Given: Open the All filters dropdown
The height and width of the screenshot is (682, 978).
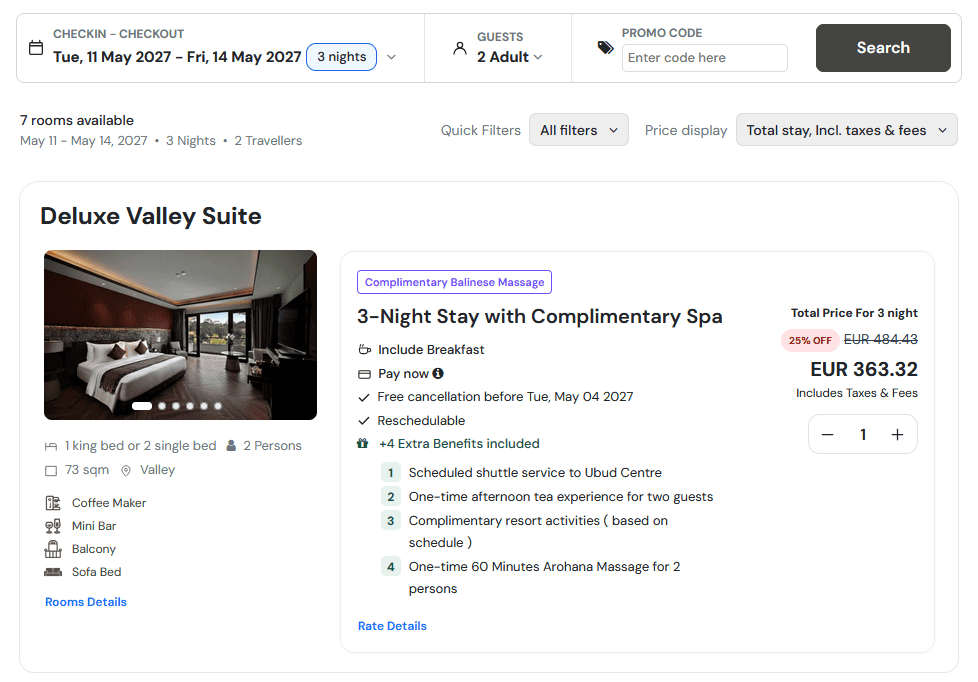Looking at the screenshot, I should pyautogui.click(x=579, y=130).
